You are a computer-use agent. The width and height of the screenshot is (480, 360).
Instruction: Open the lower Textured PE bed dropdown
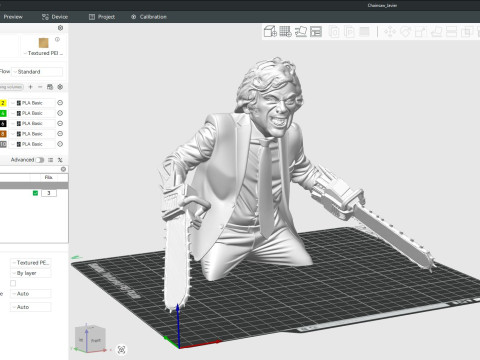[x=31, y=263]
